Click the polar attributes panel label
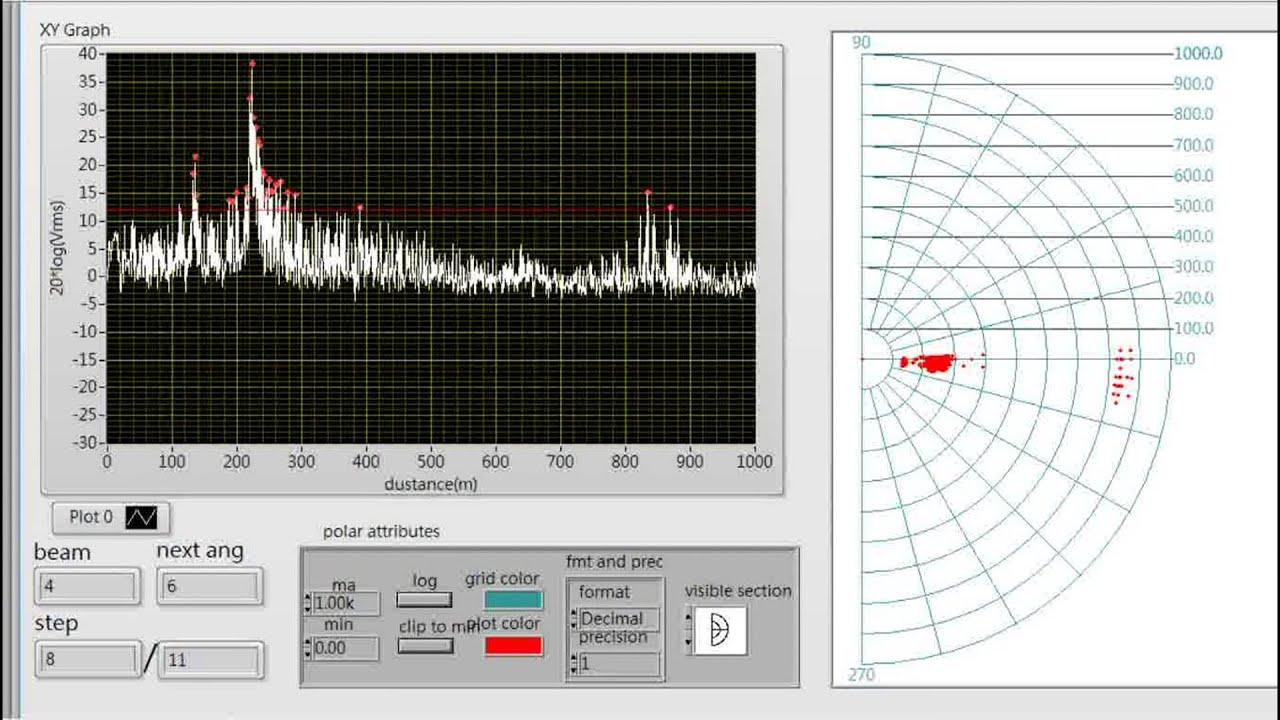1280x720 pixels. click(x=381, y=532)
